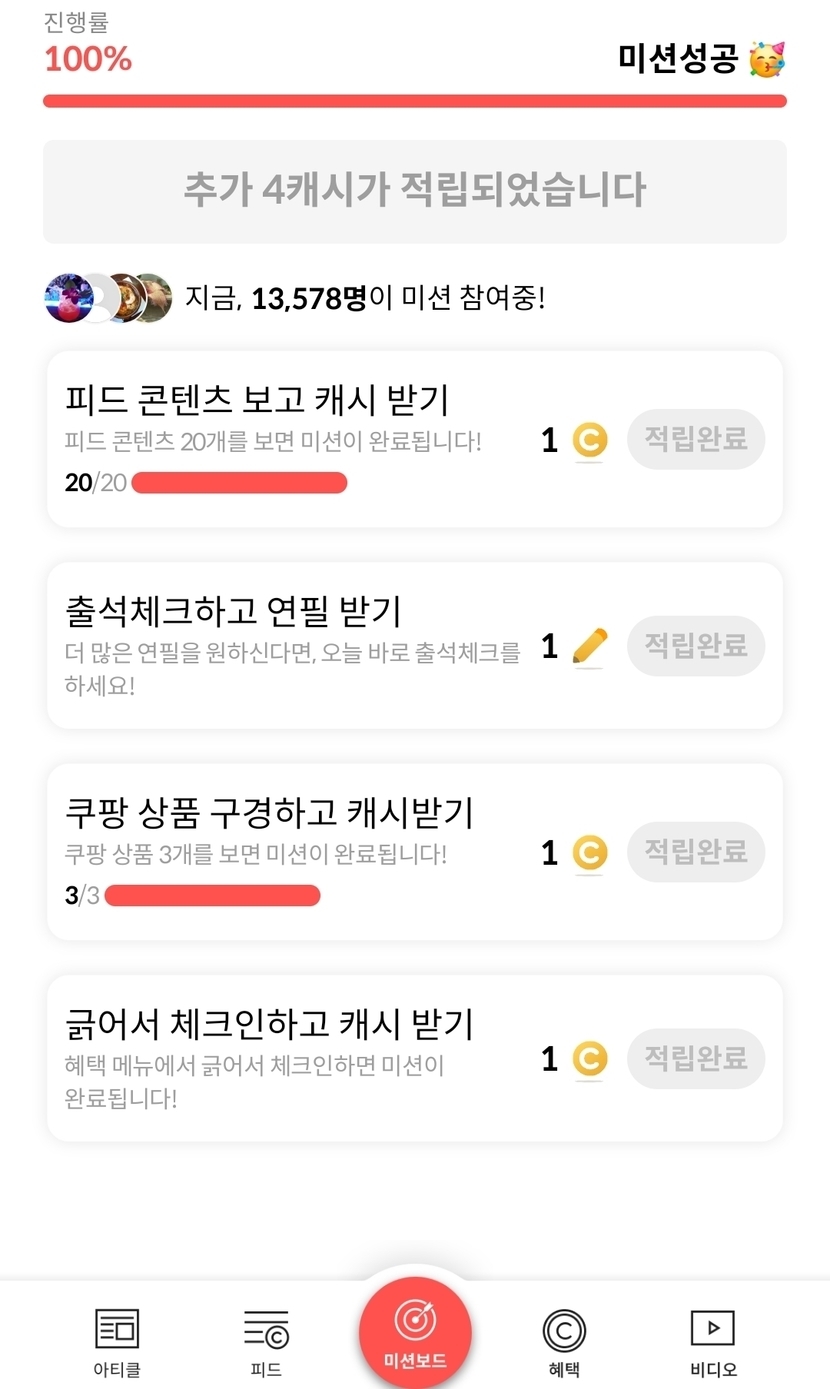Tap pencil icon on 출석체크 mission
830x1389 pixels.
[590, 646]
